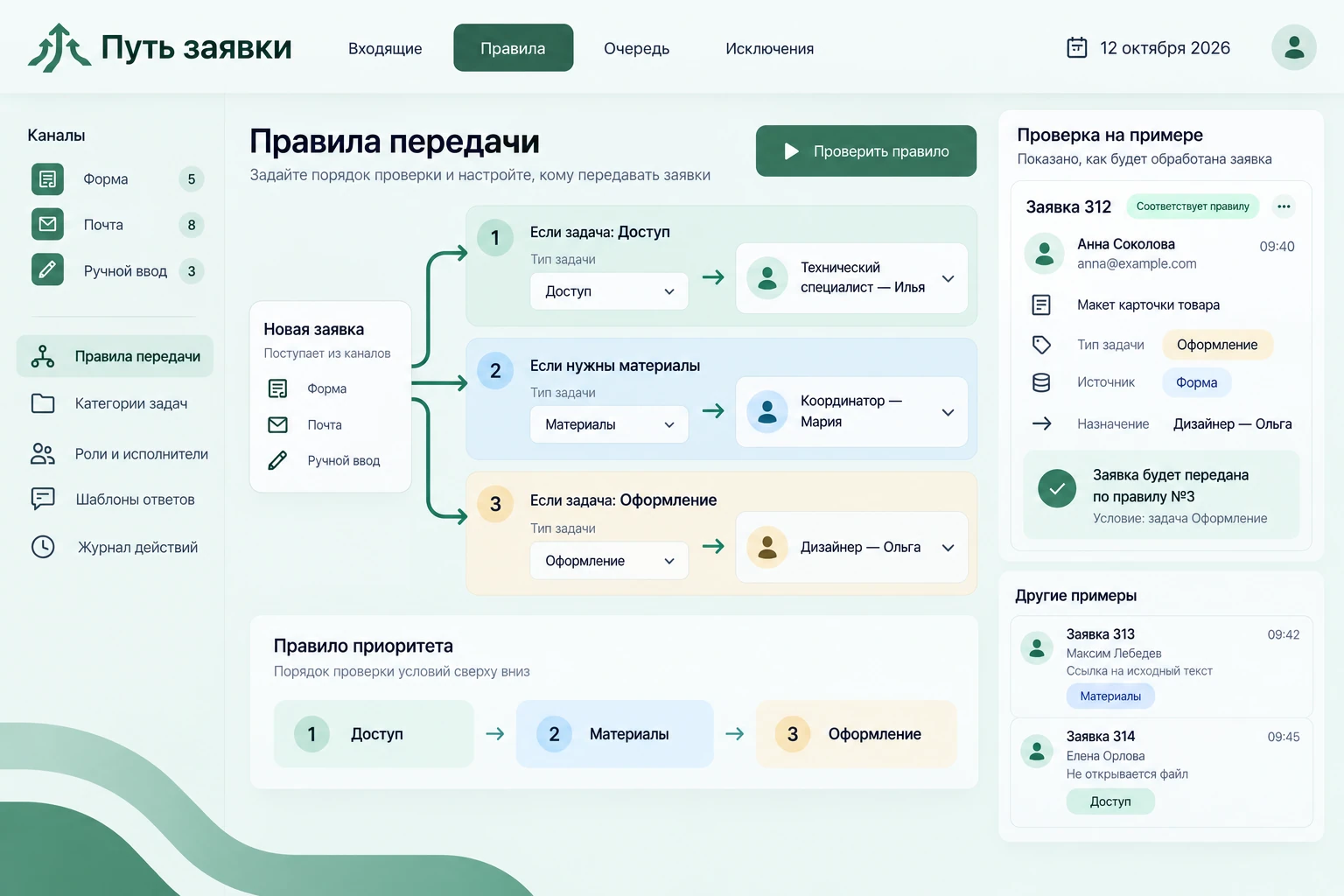Click the Роли и исполнители label
Image resolution: width=1344 pixels, height=896 pixels.
point(142,454)
